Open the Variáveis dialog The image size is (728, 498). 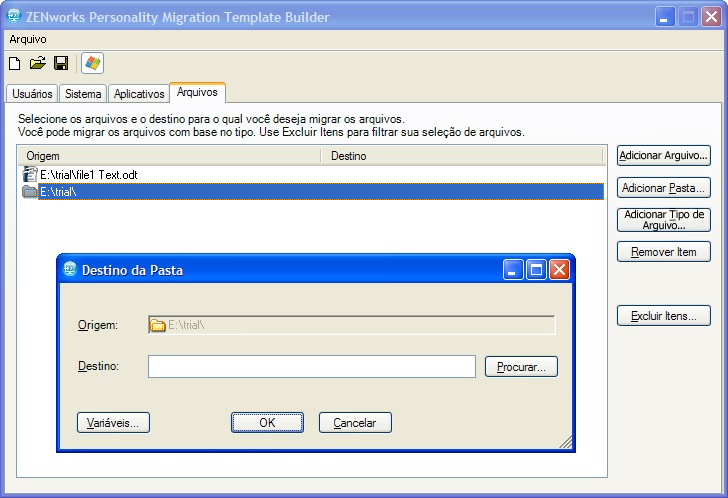(113, 423)
